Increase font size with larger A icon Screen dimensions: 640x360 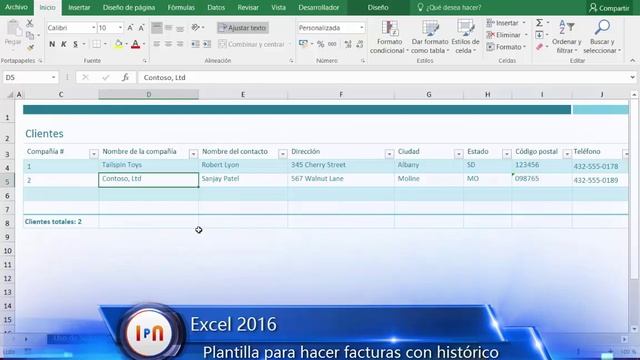(x=130, y=28)
